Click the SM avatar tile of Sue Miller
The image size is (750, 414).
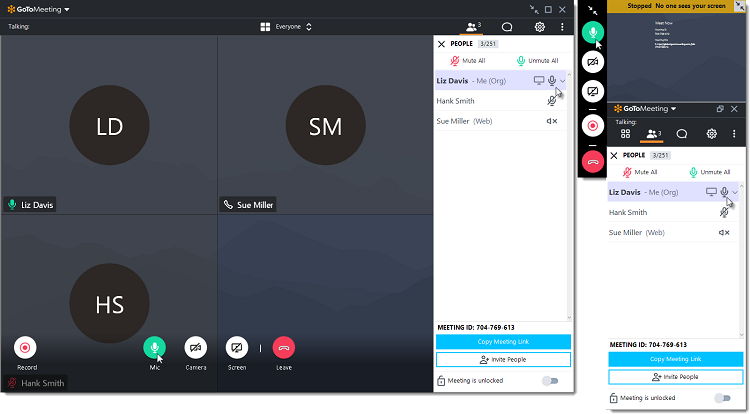326,125
